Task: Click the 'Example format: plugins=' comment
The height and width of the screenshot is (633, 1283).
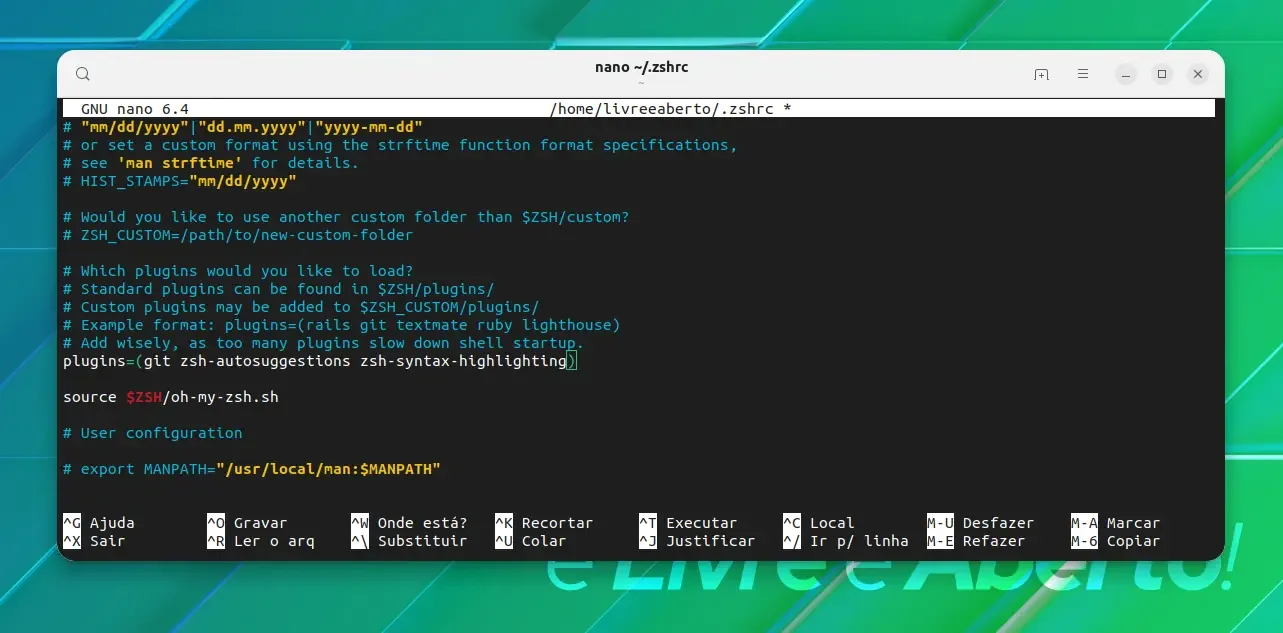Action: point(342,325)
